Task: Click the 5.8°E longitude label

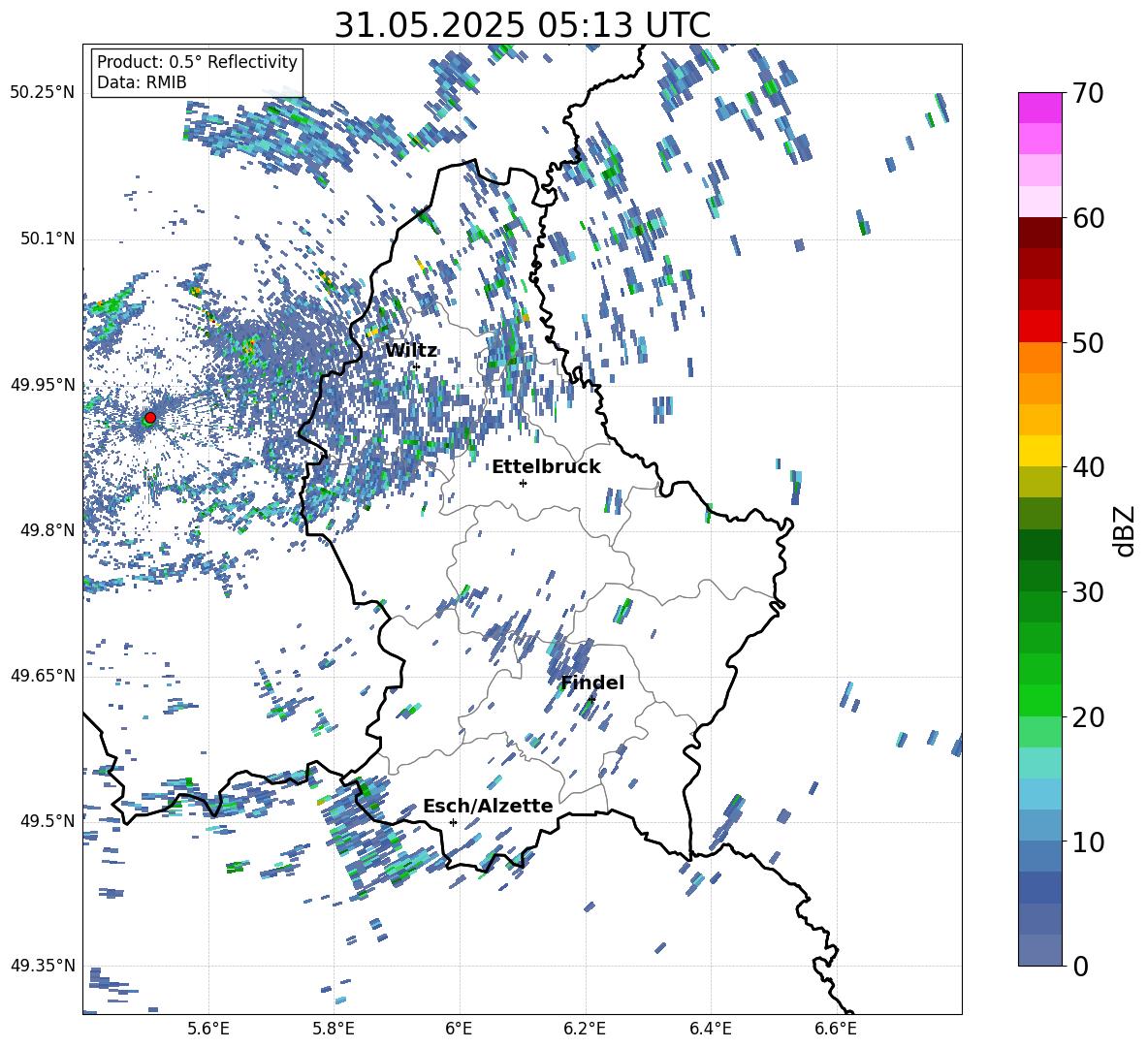Action: 334,1029
